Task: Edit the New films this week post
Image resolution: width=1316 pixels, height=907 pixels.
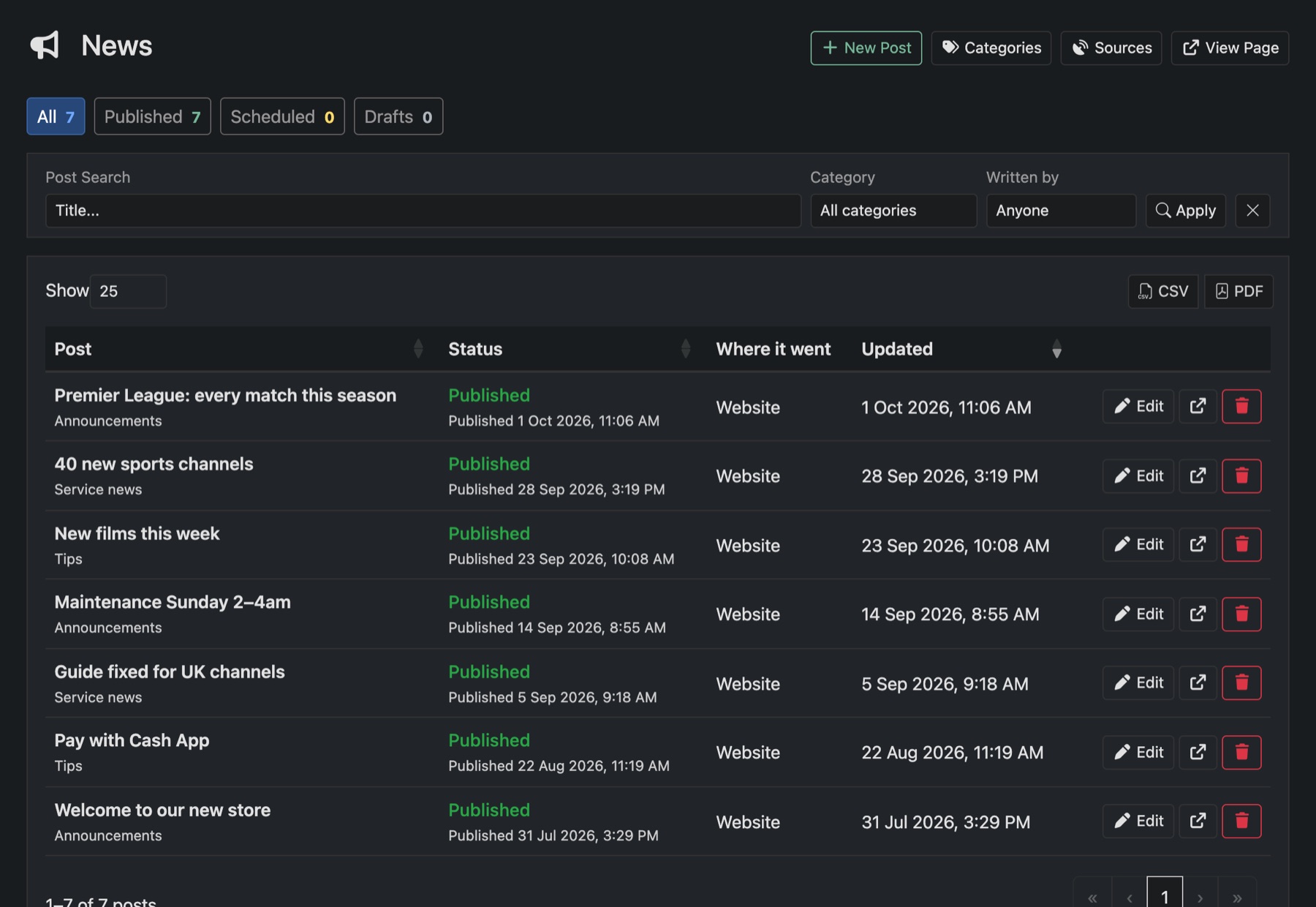Action: click(x=1138, y=544)
